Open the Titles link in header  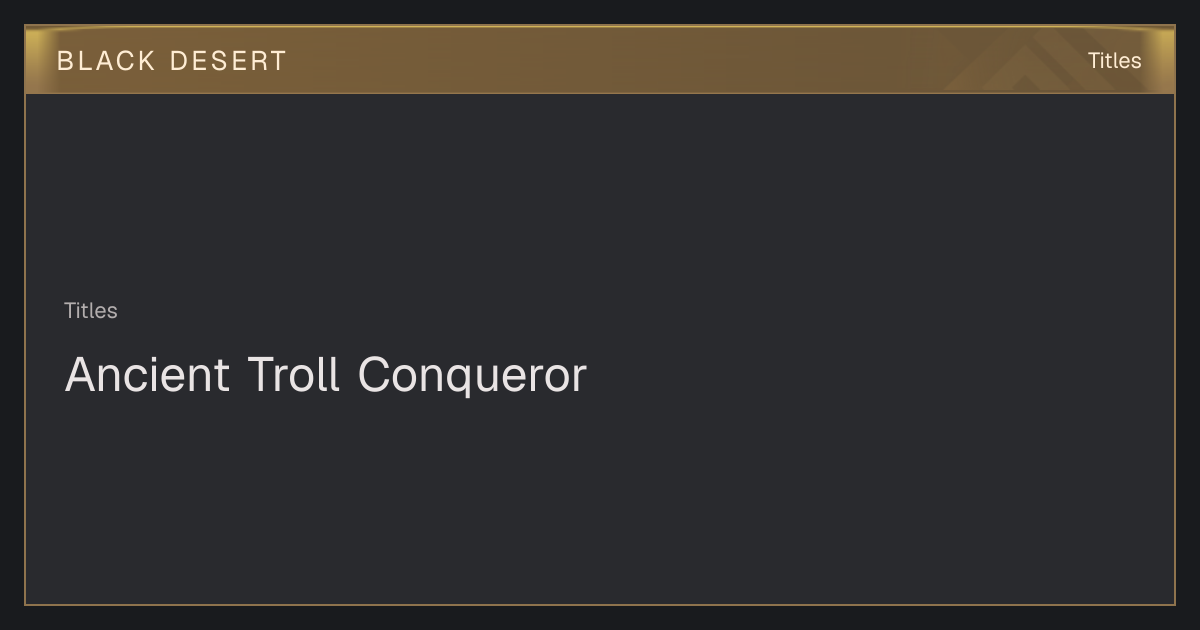(x=1114, y=61)
